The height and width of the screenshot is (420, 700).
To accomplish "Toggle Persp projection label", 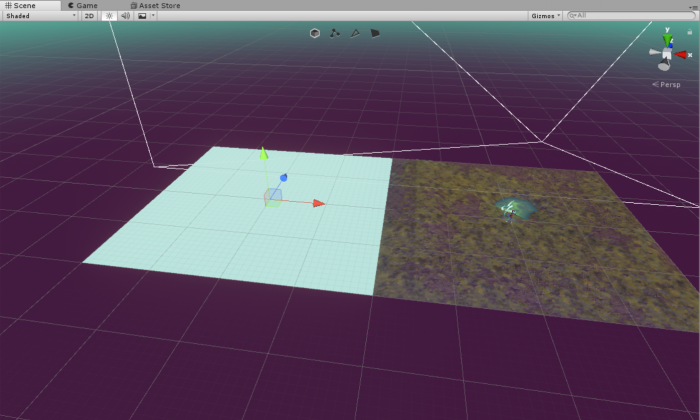I will [666, 84].
